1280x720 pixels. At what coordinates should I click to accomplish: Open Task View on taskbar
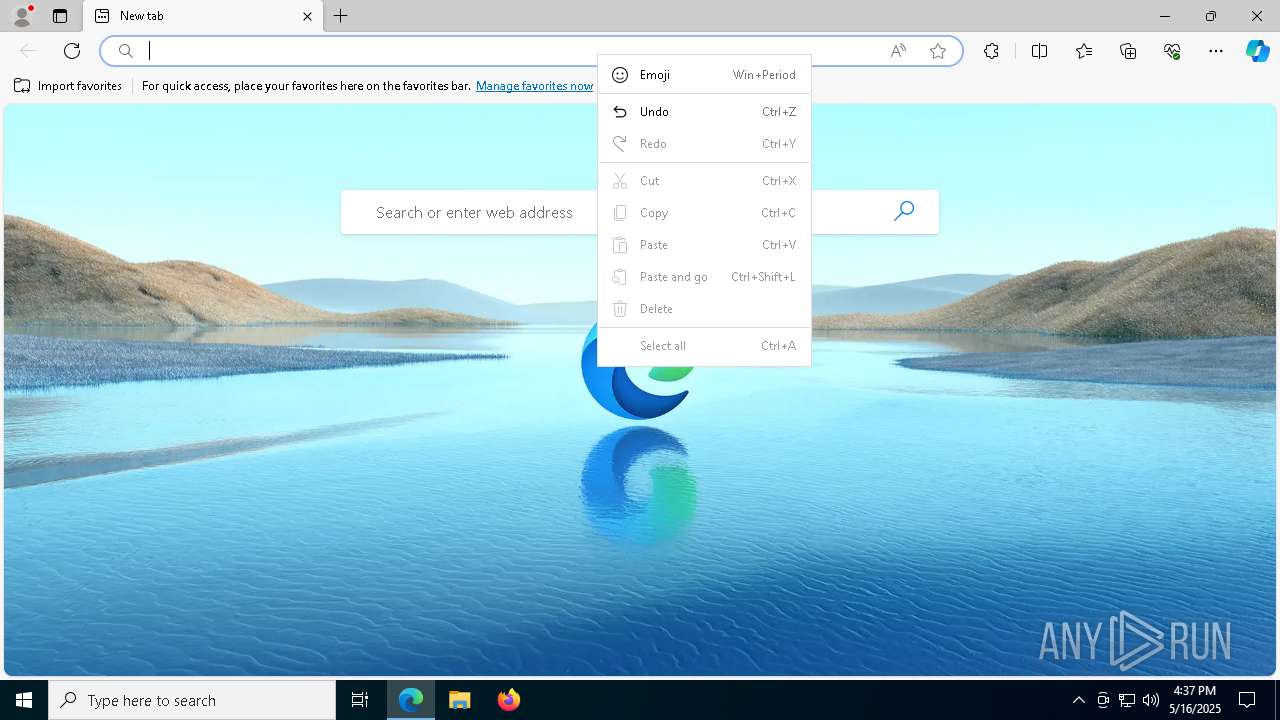click(x=360, y=700)
